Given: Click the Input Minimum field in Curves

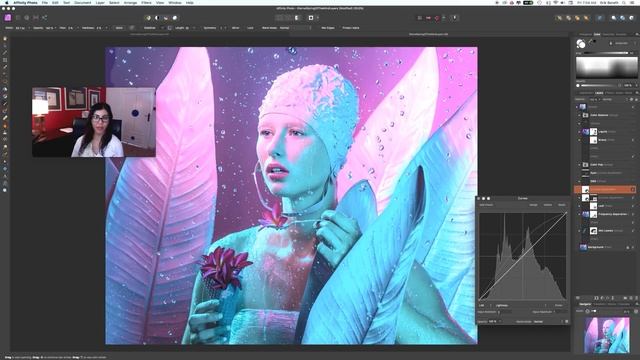Looking at the screenshot, I should [504, 312].
